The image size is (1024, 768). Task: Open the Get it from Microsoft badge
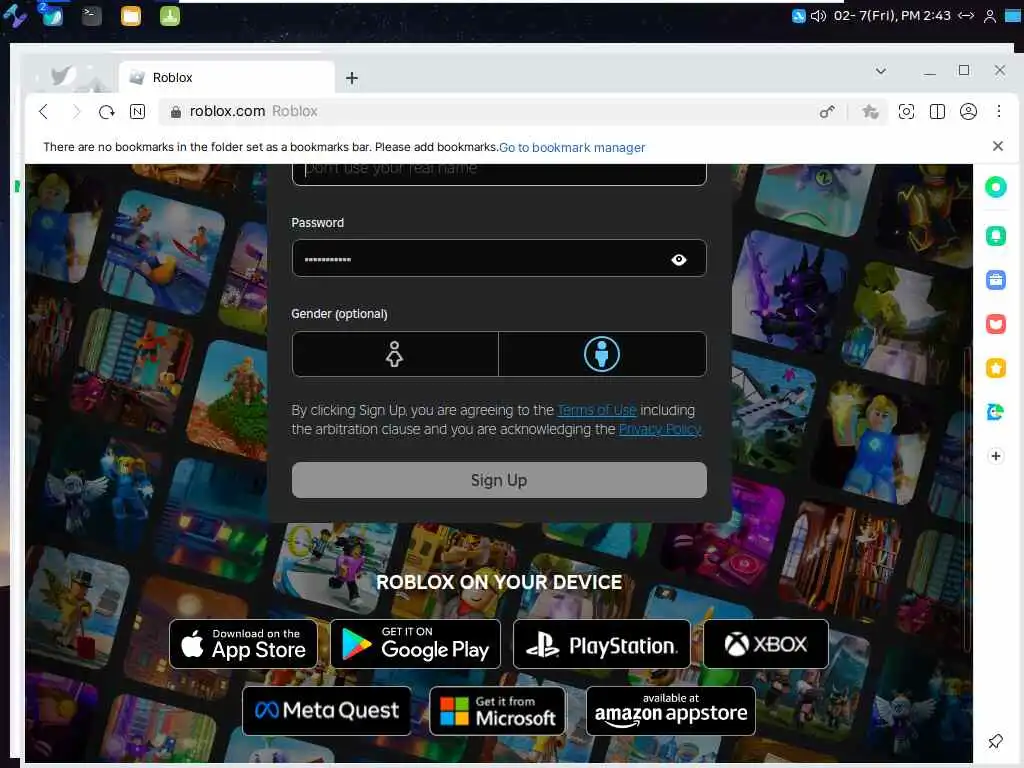point(497,711)
